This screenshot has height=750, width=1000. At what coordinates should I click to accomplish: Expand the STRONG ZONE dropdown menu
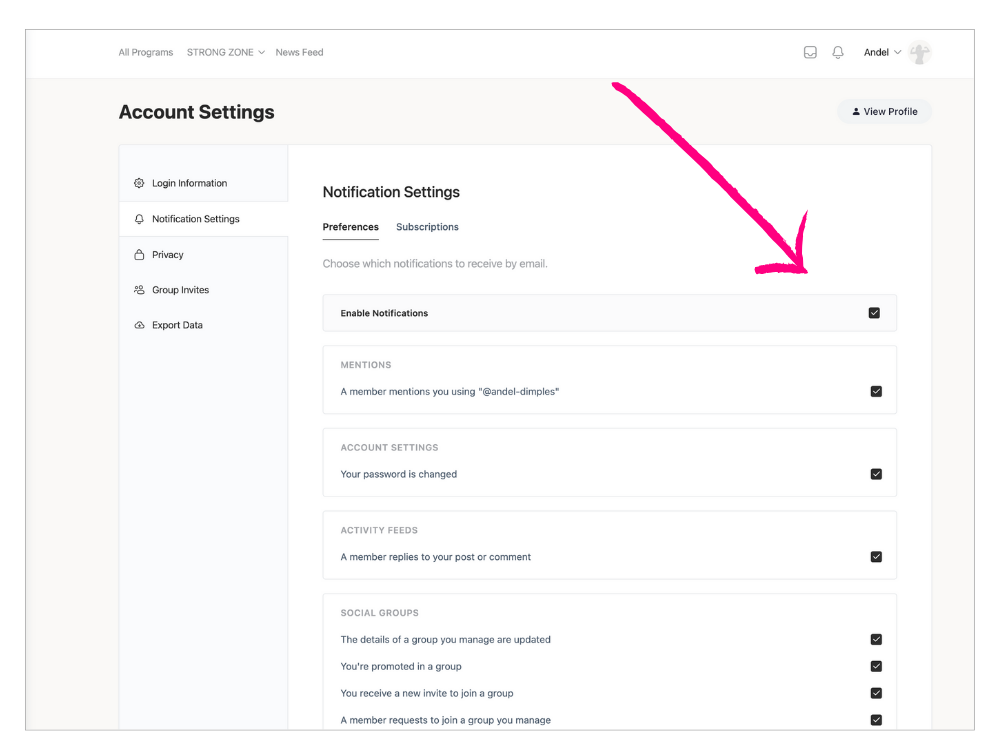(x=225, y=53)
